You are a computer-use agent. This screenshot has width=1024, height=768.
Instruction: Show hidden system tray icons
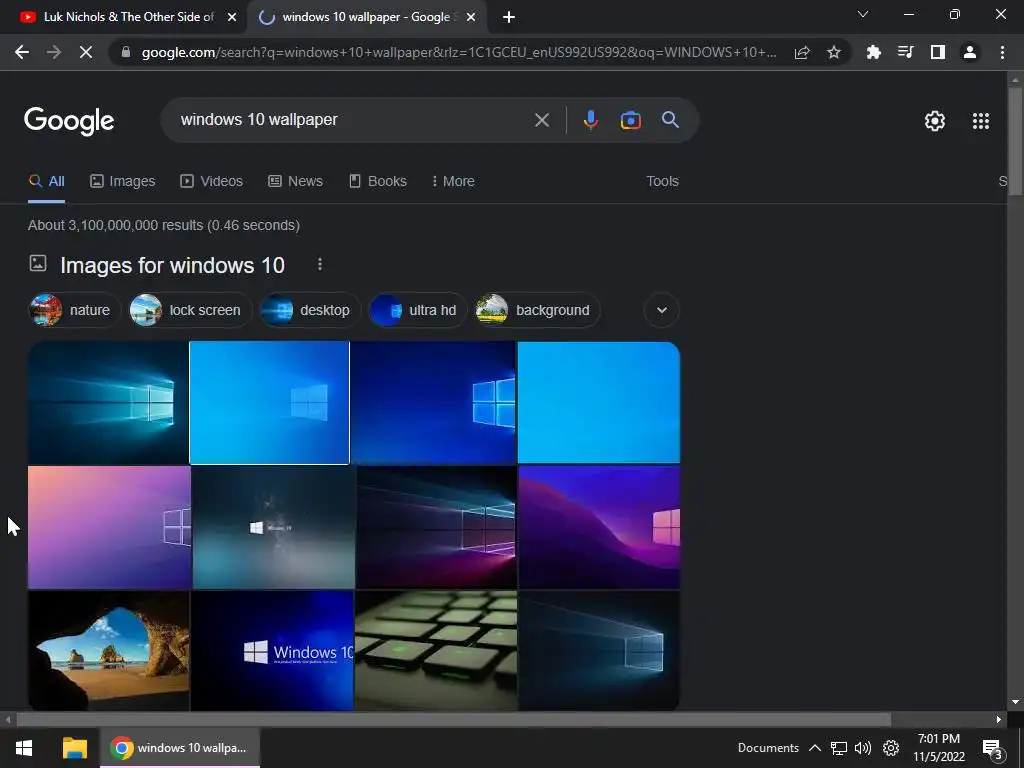pos(815,748)
